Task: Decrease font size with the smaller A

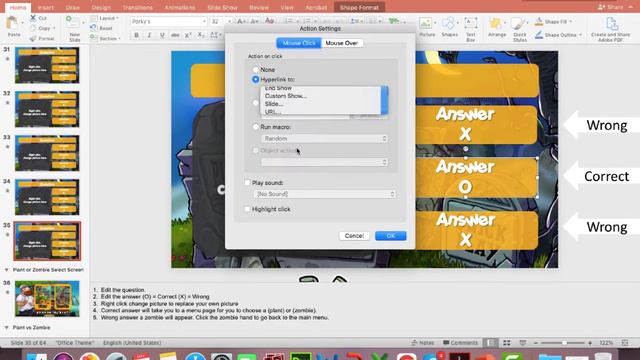Action: (254, 21)
